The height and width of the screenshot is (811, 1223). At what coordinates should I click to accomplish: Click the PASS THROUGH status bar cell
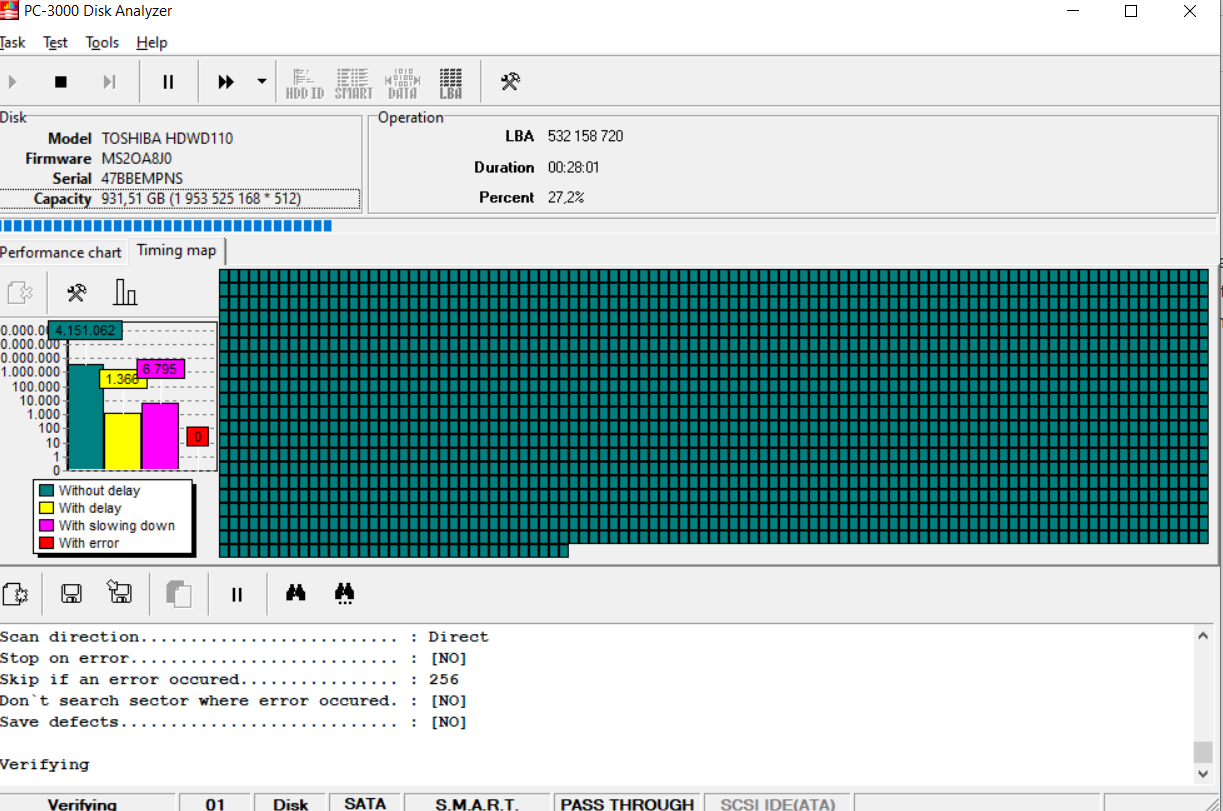[627, 803]
